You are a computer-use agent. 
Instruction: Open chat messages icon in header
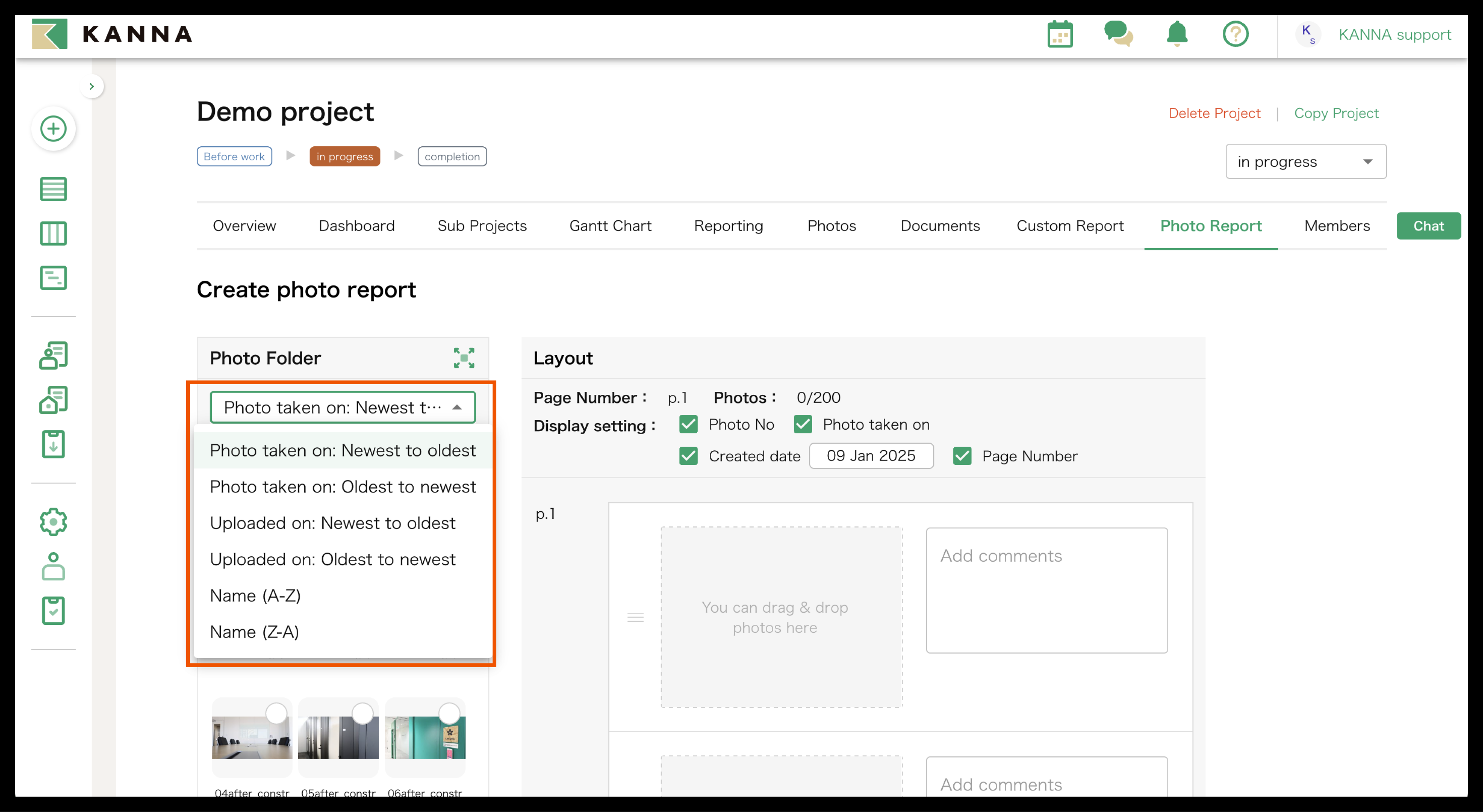tap(1118, 34)
